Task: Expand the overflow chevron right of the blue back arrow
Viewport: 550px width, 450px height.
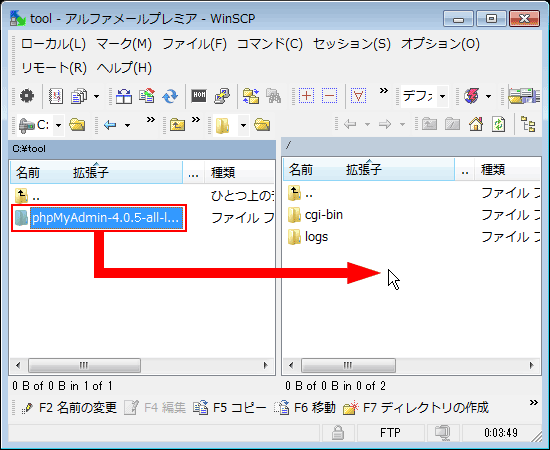Action: [150, 120]
